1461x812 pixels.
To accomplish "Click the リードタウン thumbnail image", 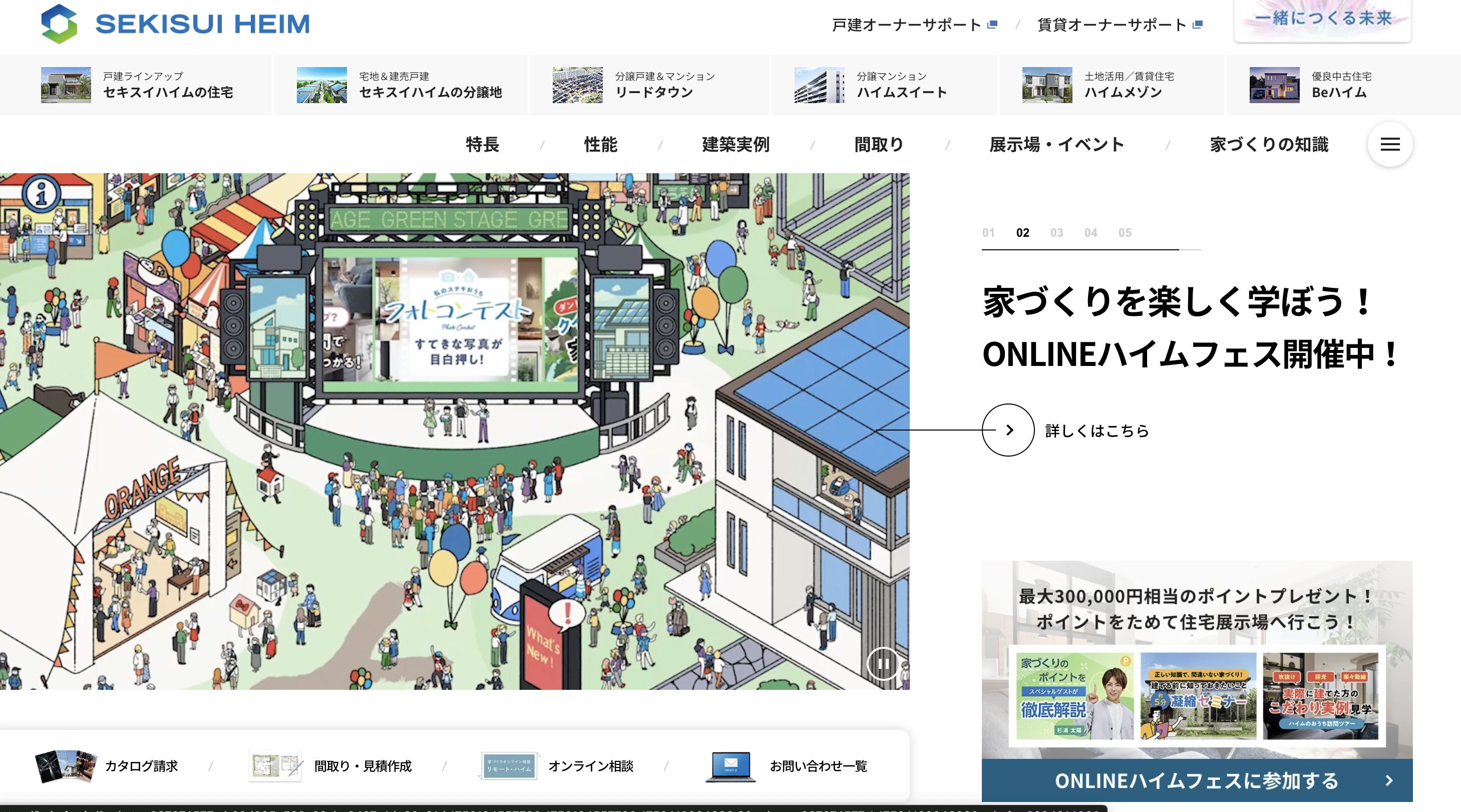I will tap(577, 85).
